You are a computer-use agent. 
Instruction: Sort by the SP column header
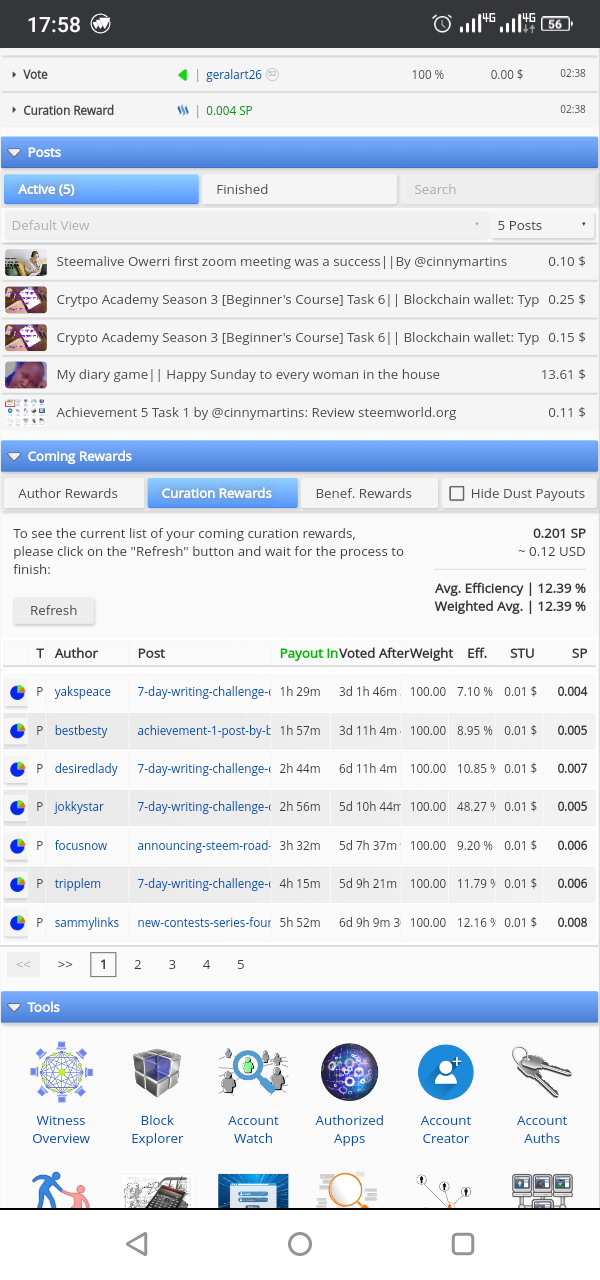pyautogui.click(x=579, y=654)
